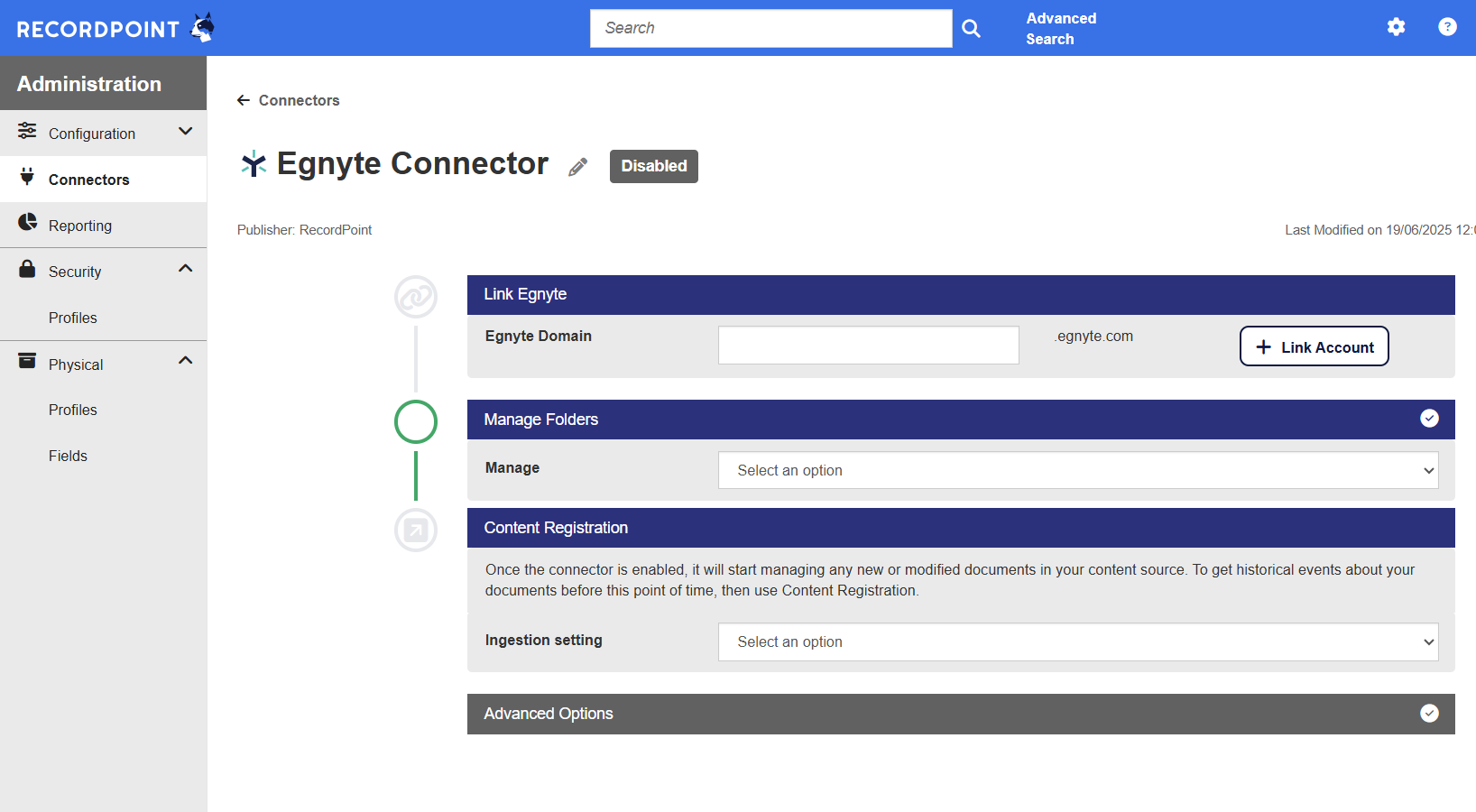The height and width of the screenshot is (812, 1476).
Task: Toggle the Advanced Options check circle
Action: click(x=1429, y=714)
